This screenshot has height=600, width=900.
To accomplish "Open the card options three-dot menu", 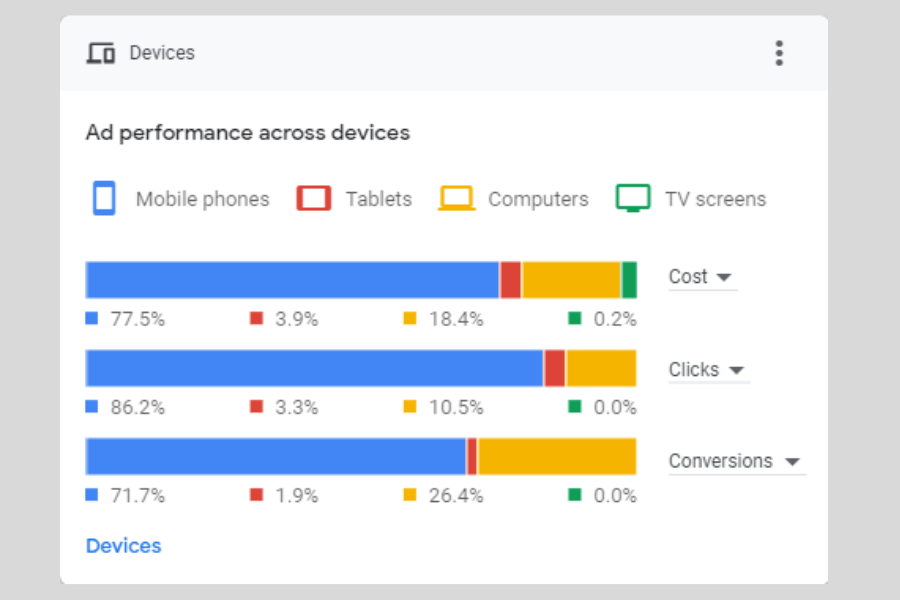I will [x=779, y=53].
